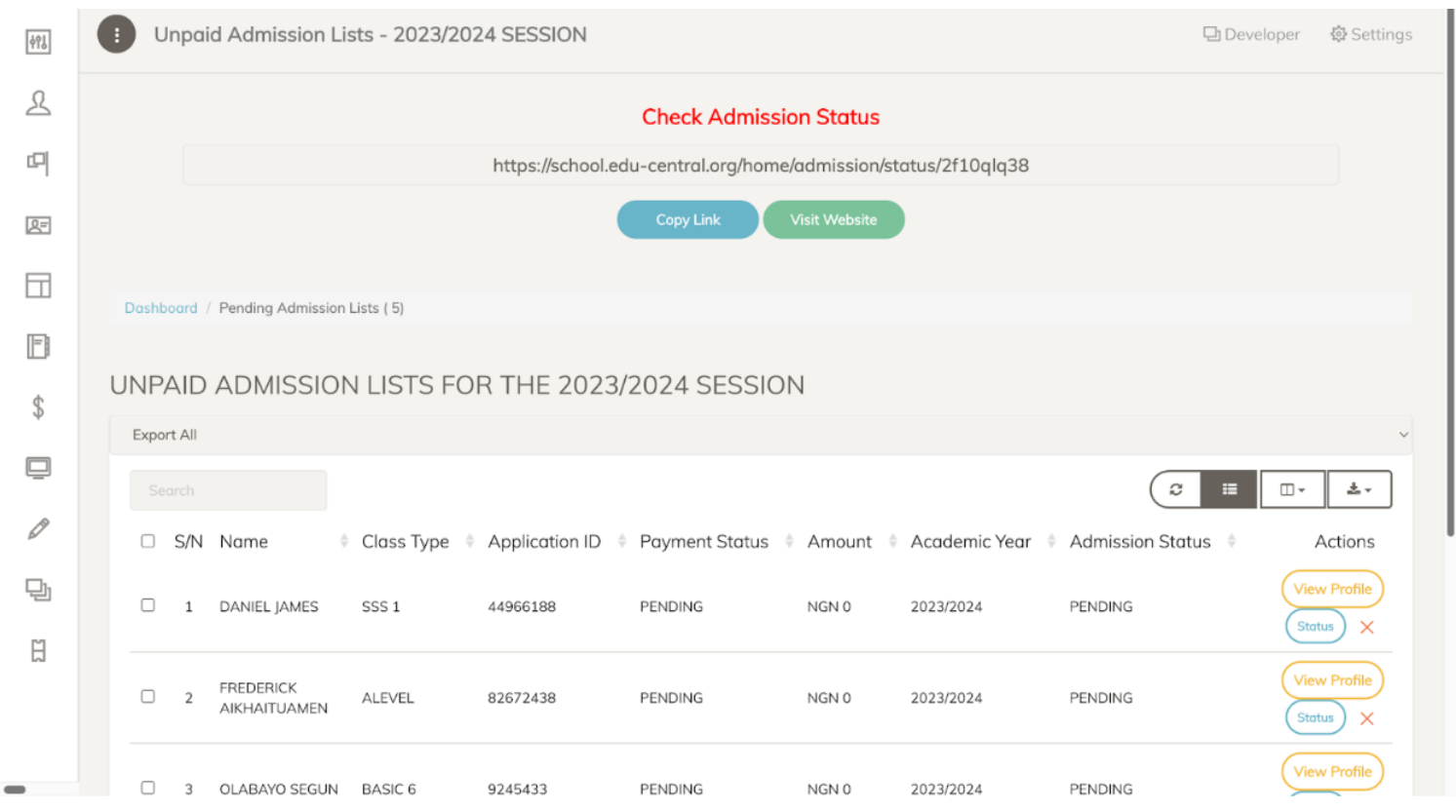Expand the Export All dropdown
This screenshot has width=1456, height=812.
click(x=760, y=435)
